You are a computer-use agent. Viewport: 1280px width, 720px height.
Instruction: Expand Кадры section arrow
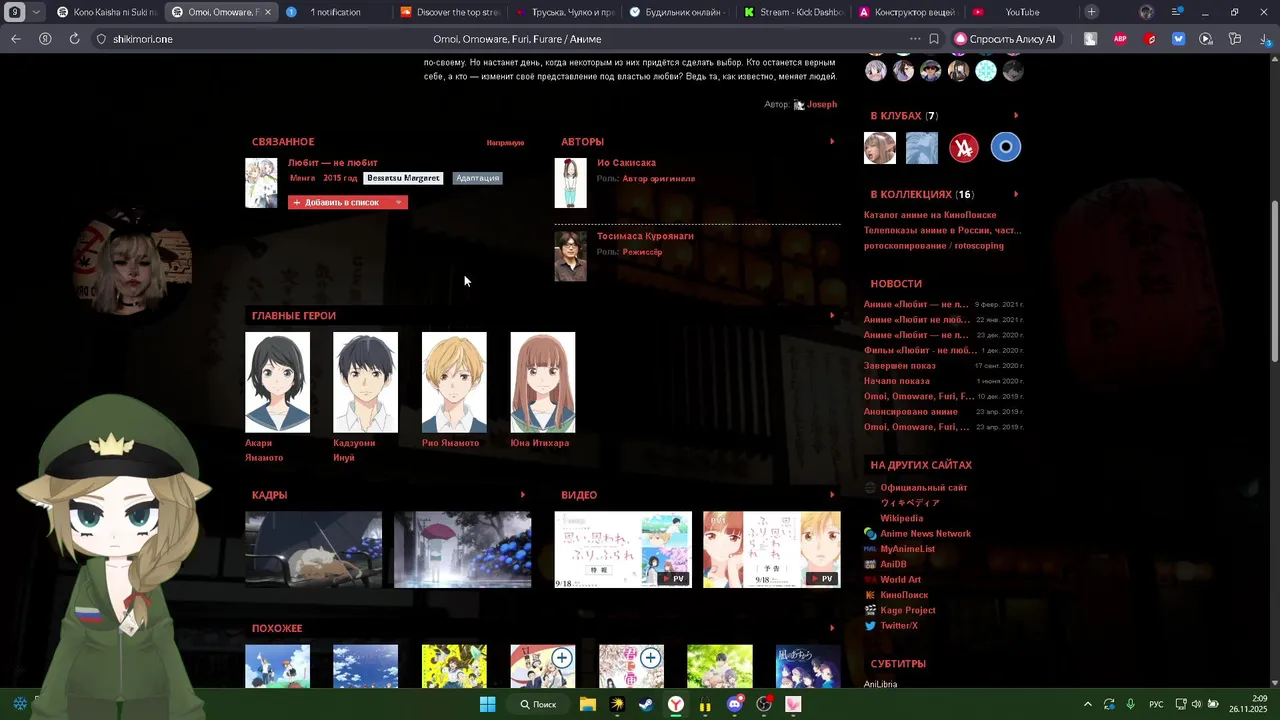click(x=522, y=494)
